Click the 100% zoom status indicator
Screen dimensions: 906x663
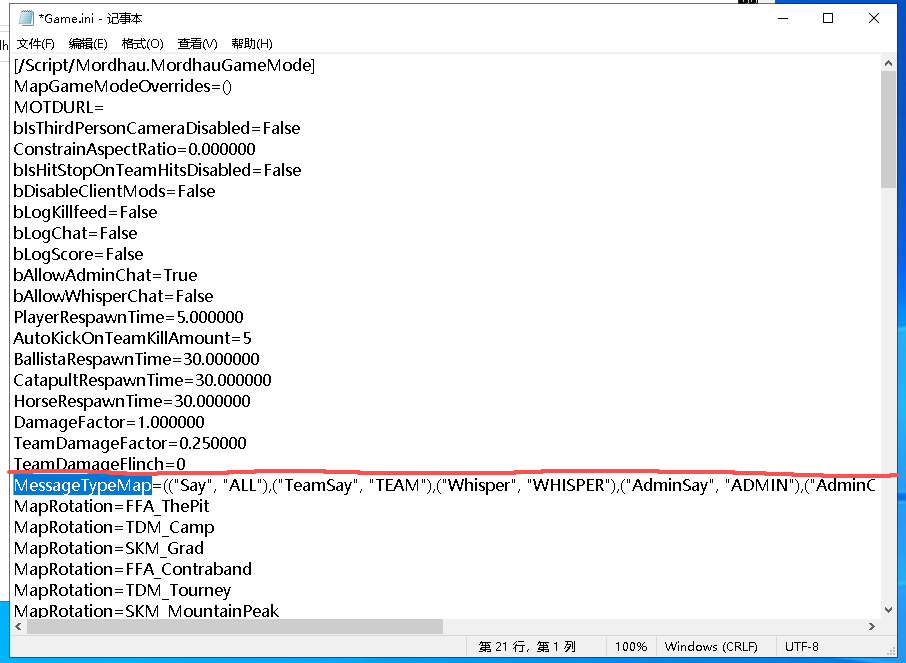coord(630,646)
